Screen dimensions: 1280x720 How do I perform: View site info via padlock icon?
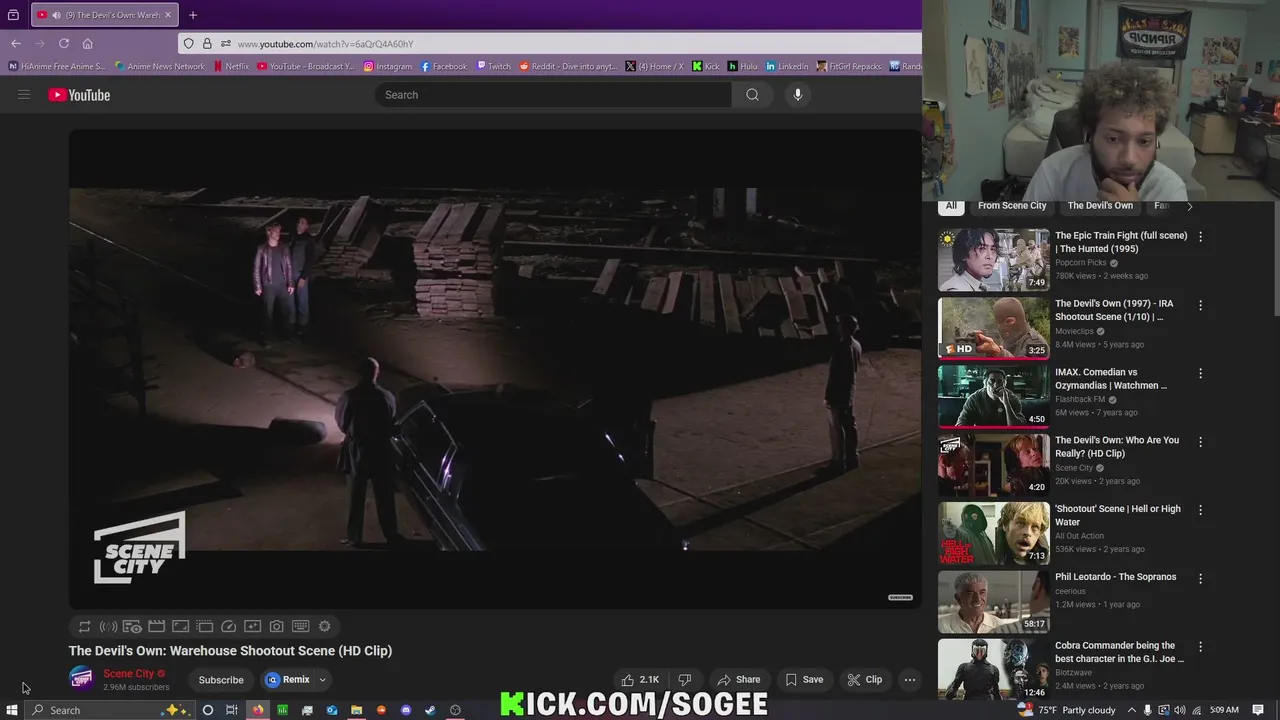point(207,43)
